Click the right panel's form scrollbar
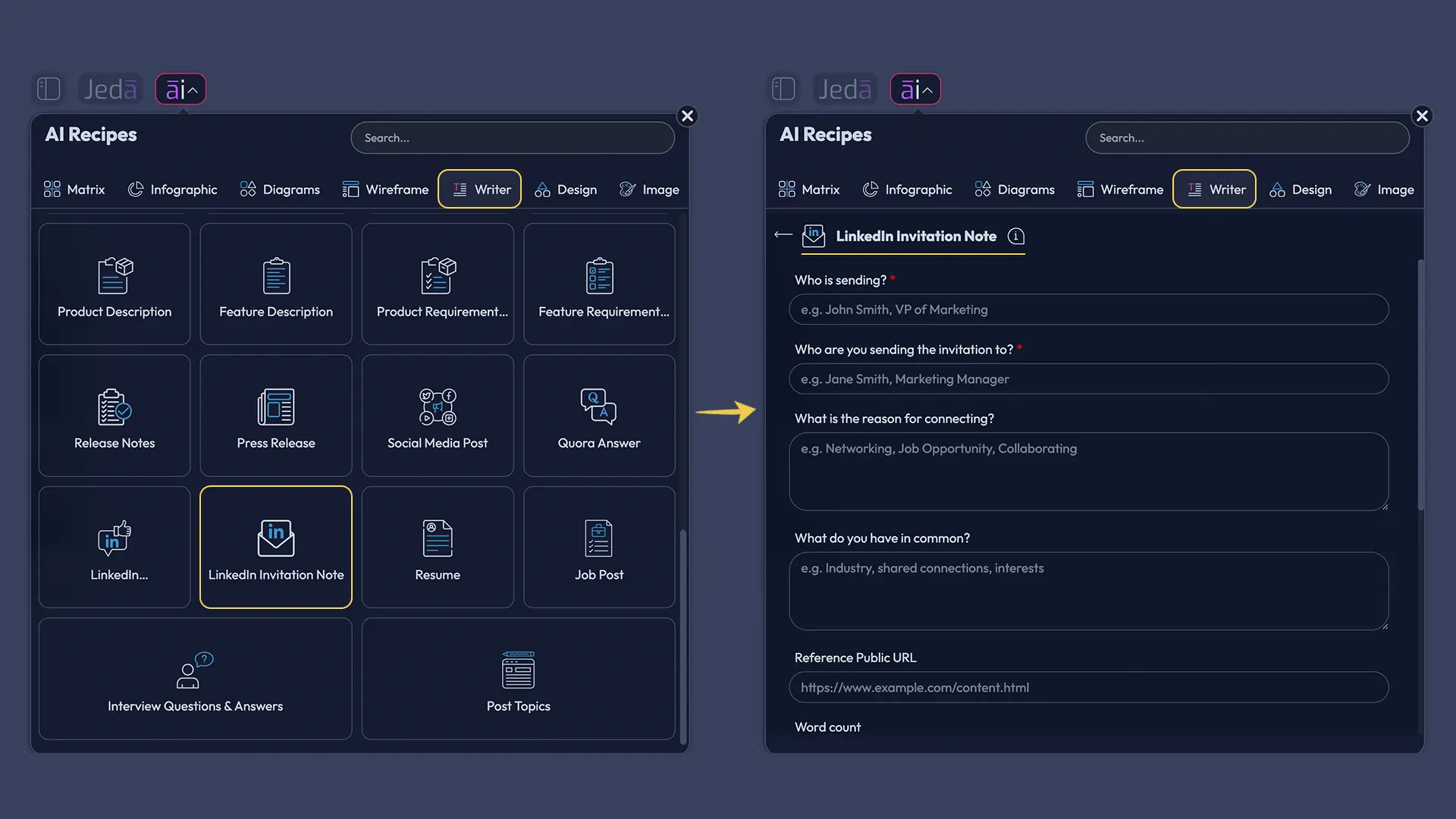Image resolution: width=1456 pixels, height=819 pixels. [1421, 384]
